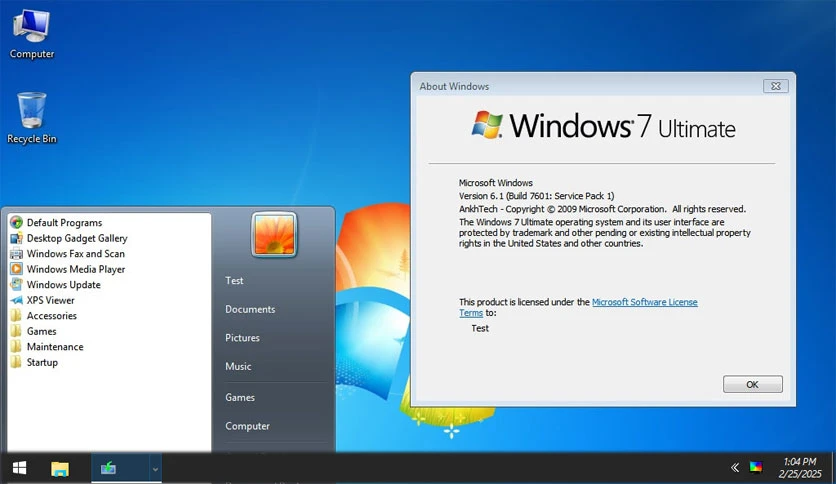The height and width of the screenshot is (484, 836).
Task: Click the active program icon on taskbar
Action: pyautogui.click(x=109, y=468)
